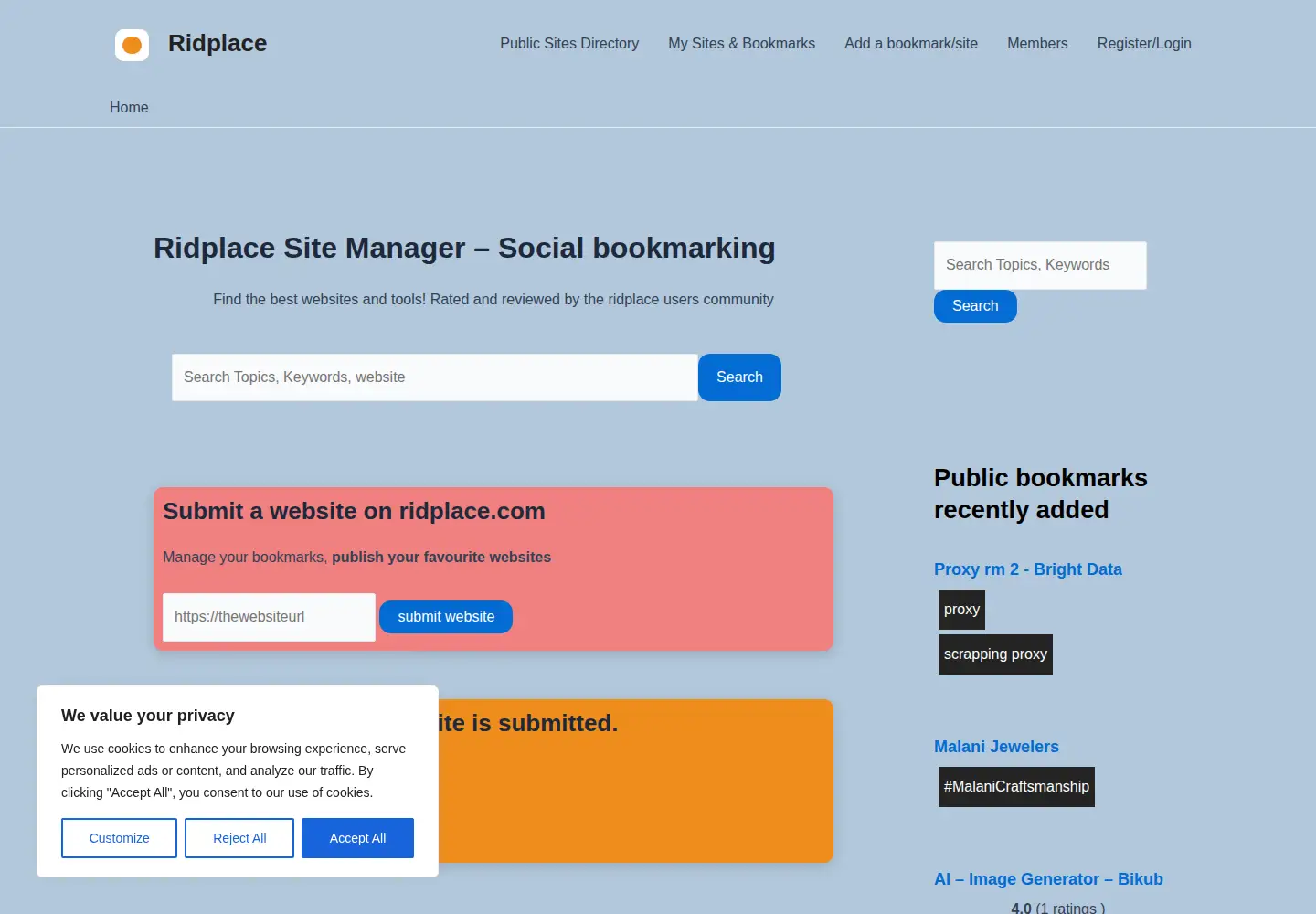The width and height of the screenshot is (1316, 914).
Task: Select the #MalaniCraftsmanship tag
Action: click(1016, 787)
